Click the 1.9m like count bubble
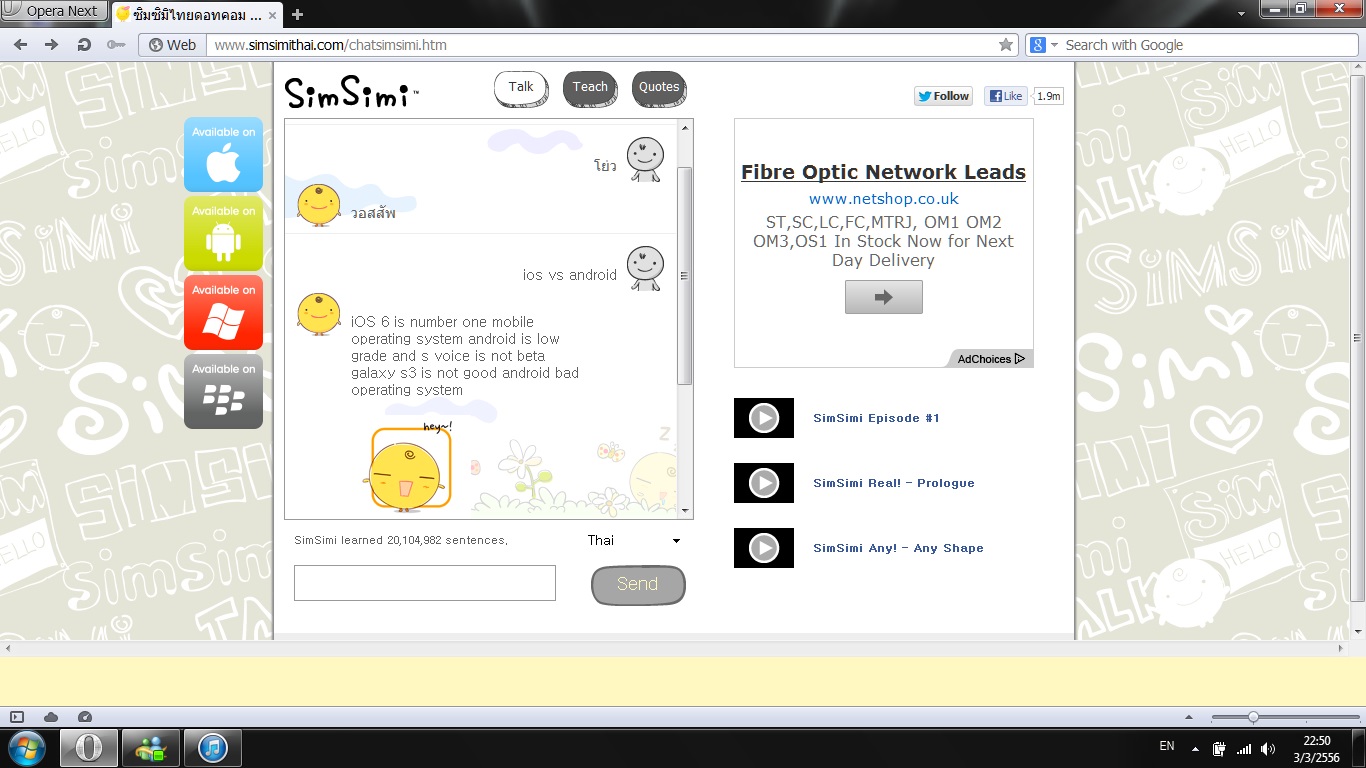The image size is (1366, 768). click(1048, 96)
